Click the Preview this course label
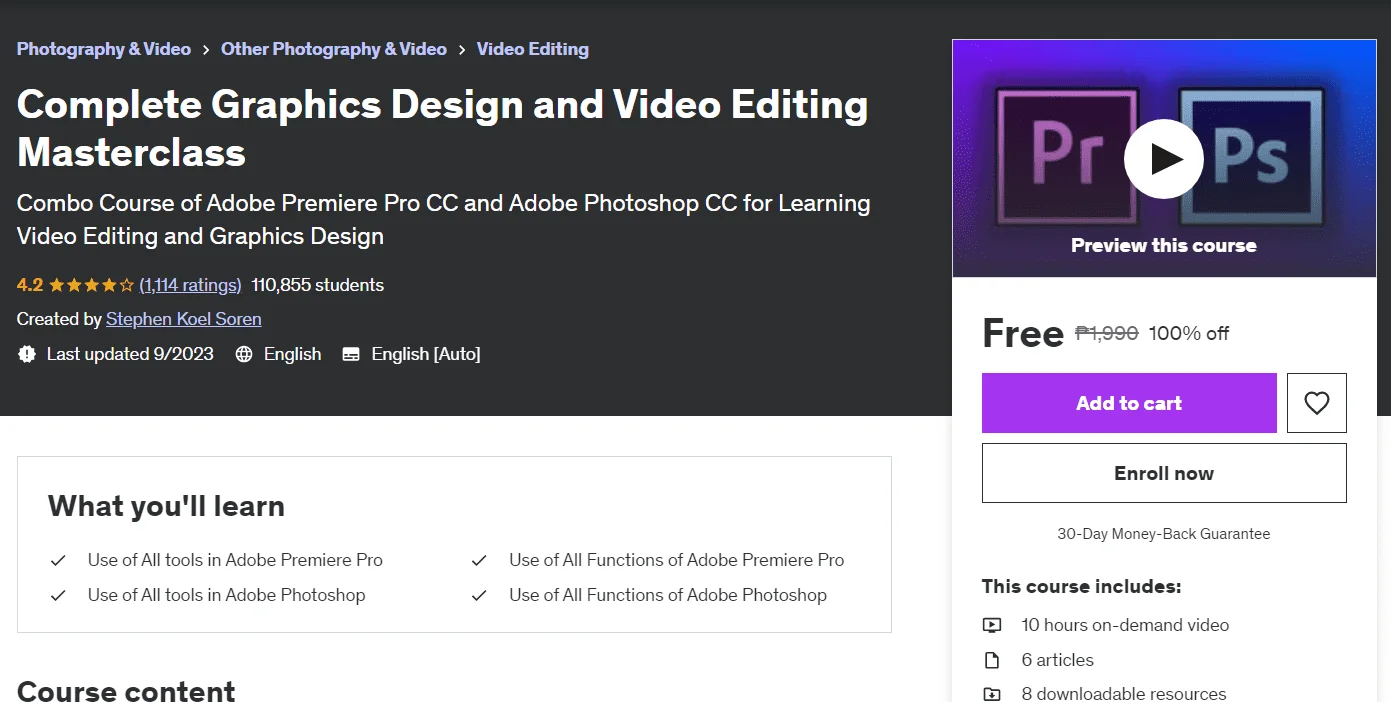This screenshot has width=1391, height=702. click(1164, 245)
